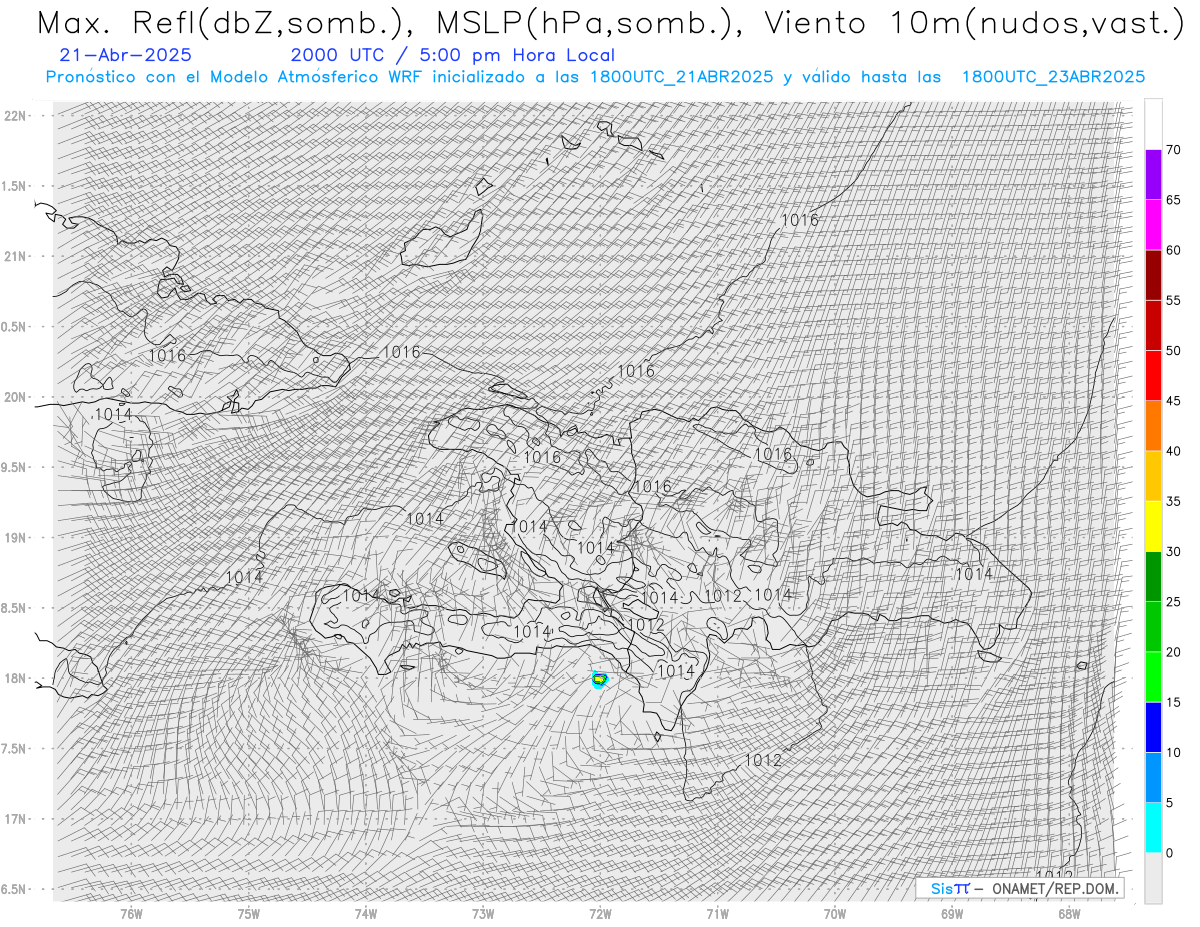The height and width of the screenshot is (927, 1200).
Task: Click the dark red 55–60 dBZ swatch
Action: (x=1153, y=275)
